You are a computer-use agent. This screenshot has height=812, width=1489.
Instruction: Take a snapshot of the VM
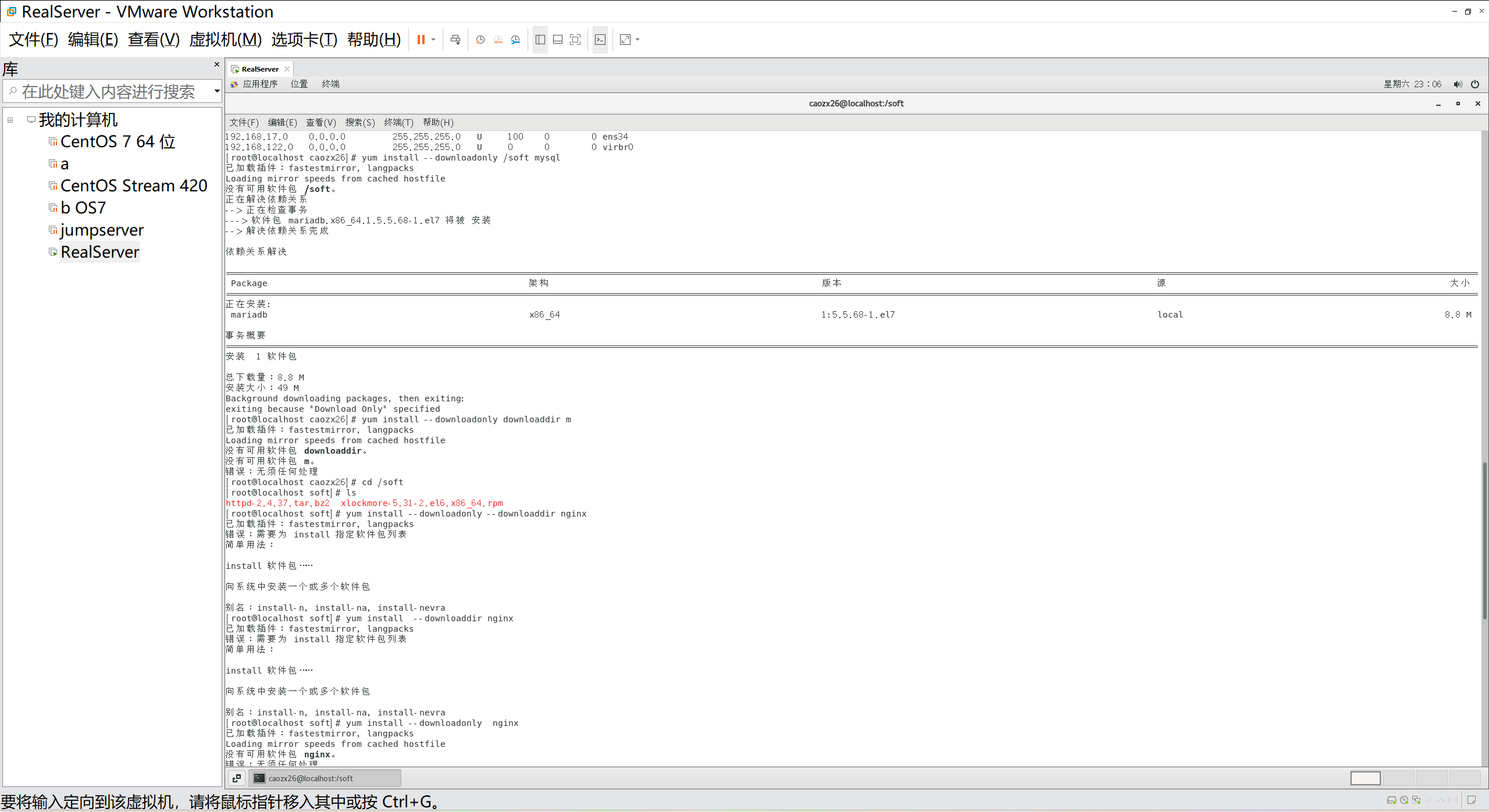click(x=480, y=40)
